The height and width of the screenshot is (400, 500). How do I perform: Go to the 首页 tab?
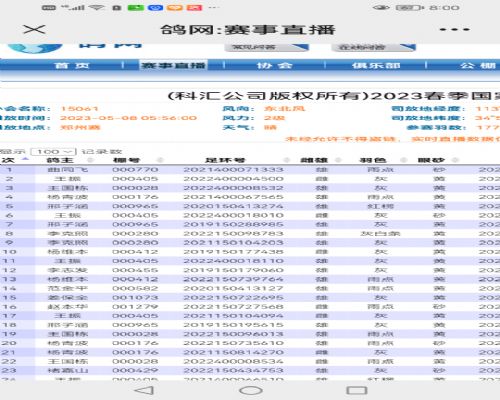click(72, 65)
